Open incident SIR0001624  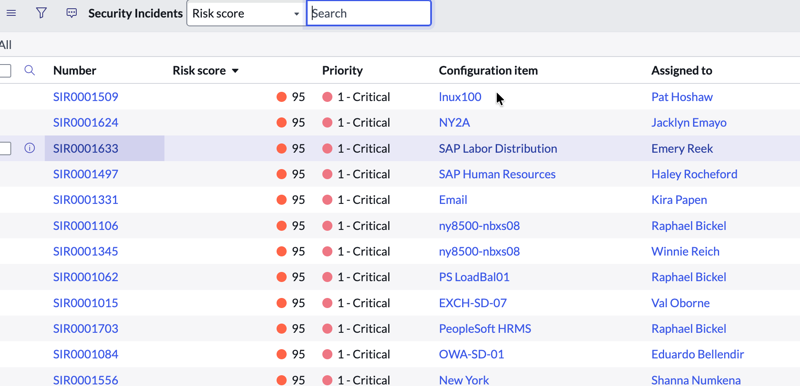click(x=86, y=122)
